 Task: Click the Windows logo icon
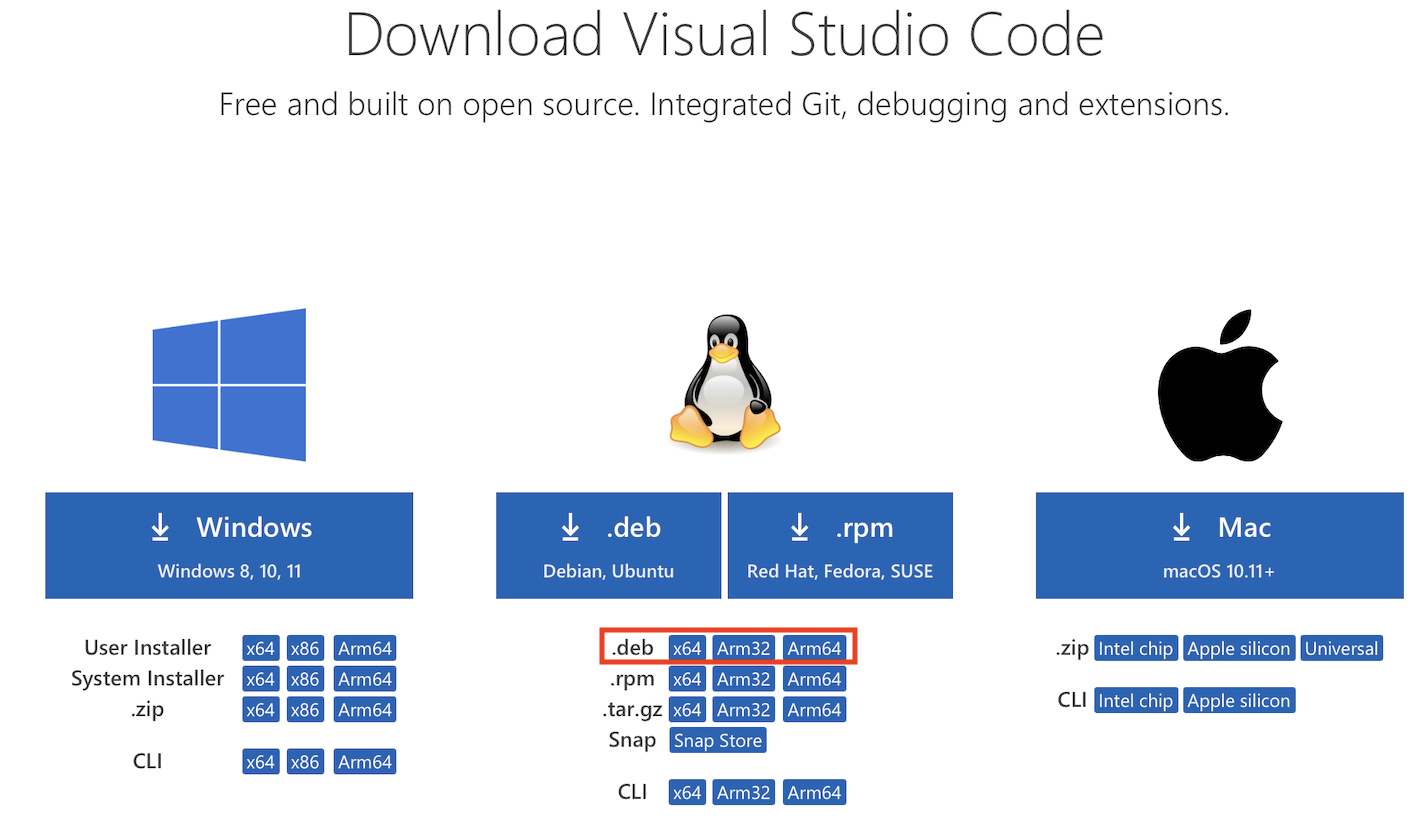tap(229, 385)
